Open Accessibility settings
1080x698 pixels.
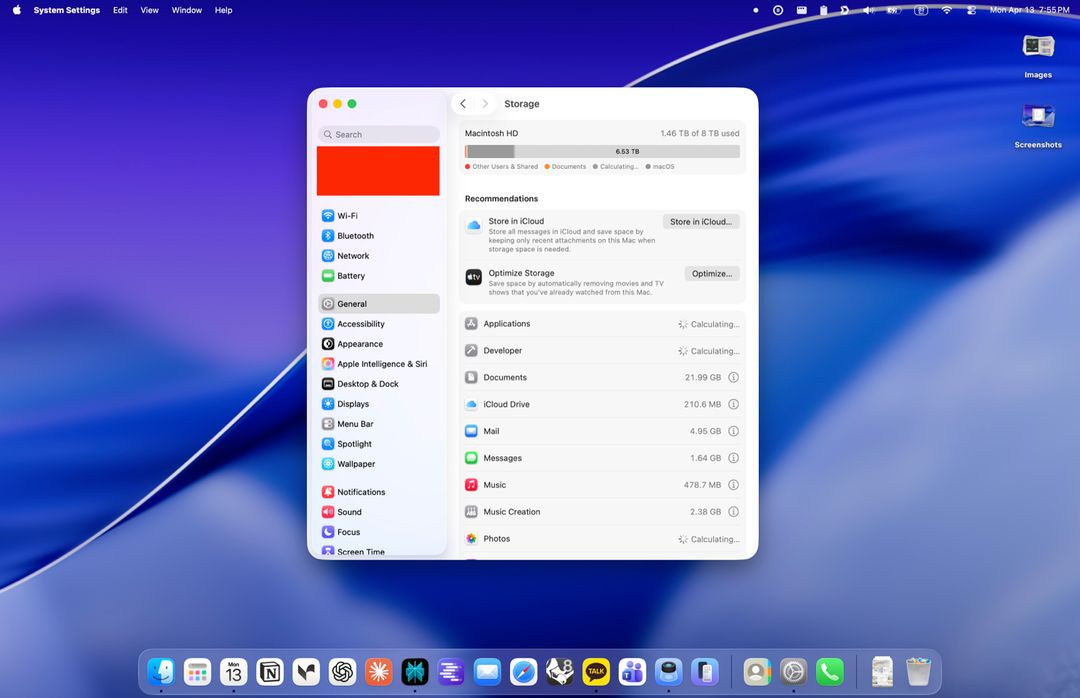pyautogui.click(x=379, y=324)
